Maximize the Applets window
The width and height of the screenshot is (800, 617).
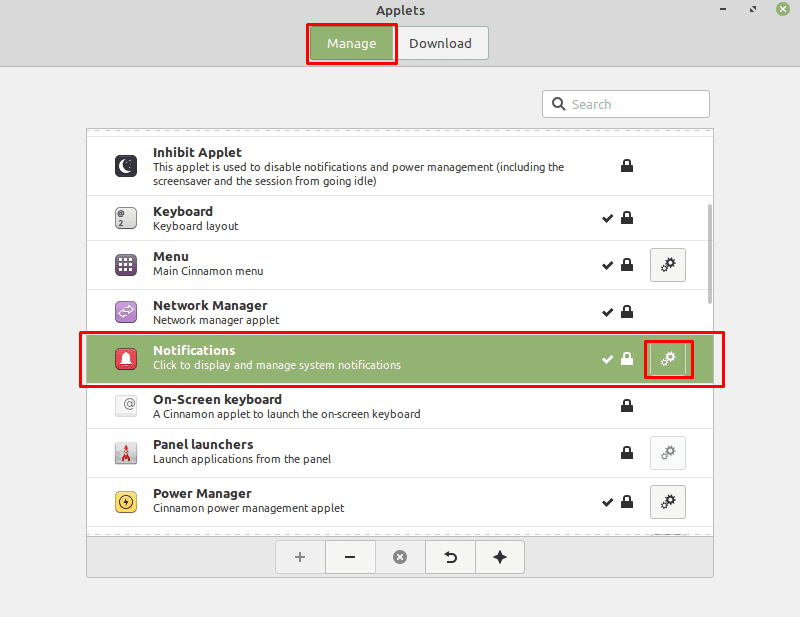point(753,9)
